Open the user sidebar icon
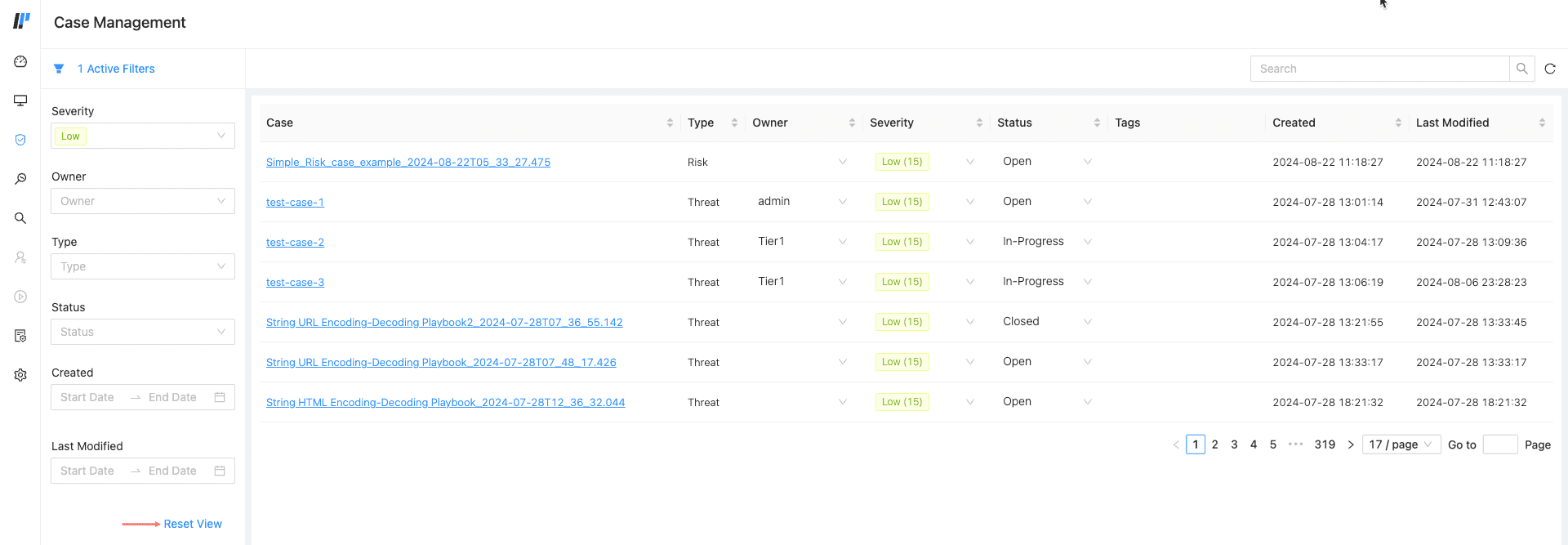 20,257
